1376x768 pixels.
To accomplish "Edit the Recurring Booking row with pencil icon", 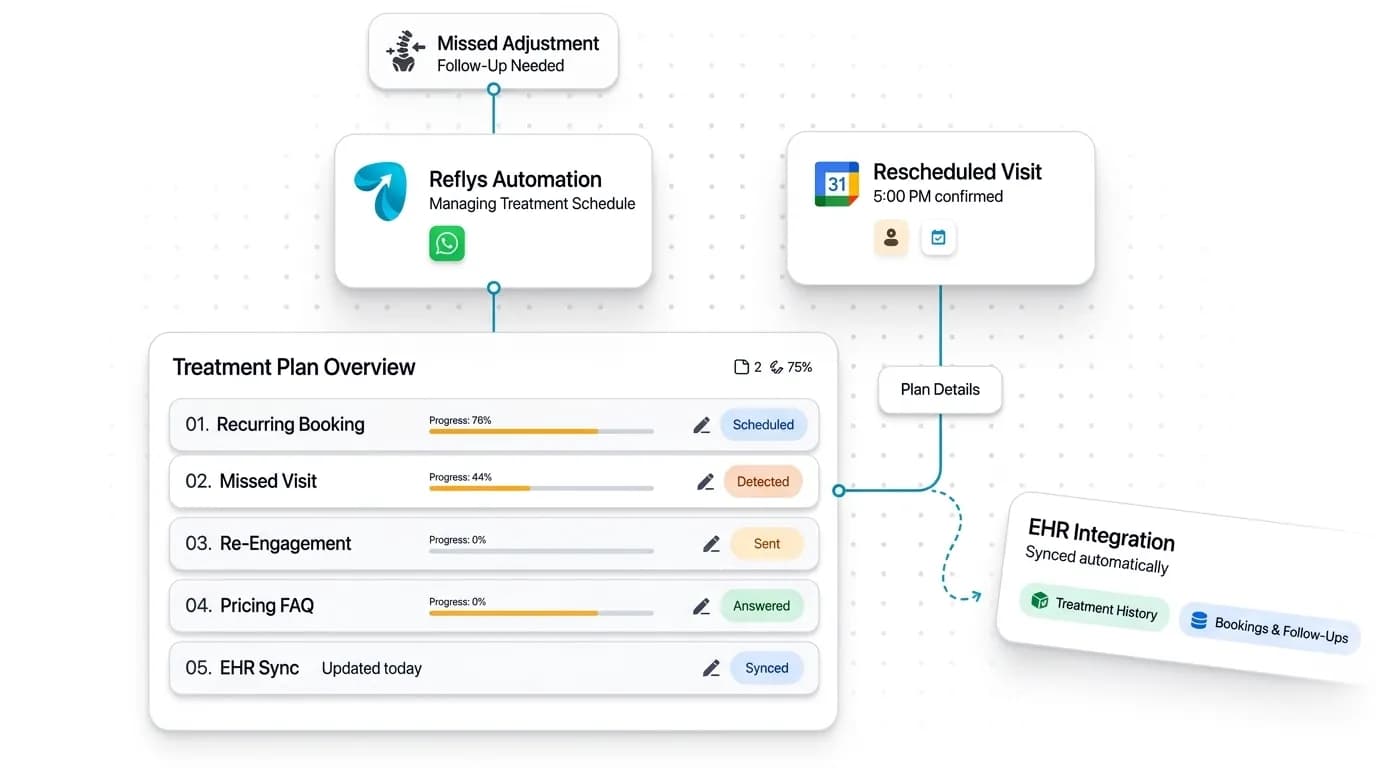I will click(702, 425).
